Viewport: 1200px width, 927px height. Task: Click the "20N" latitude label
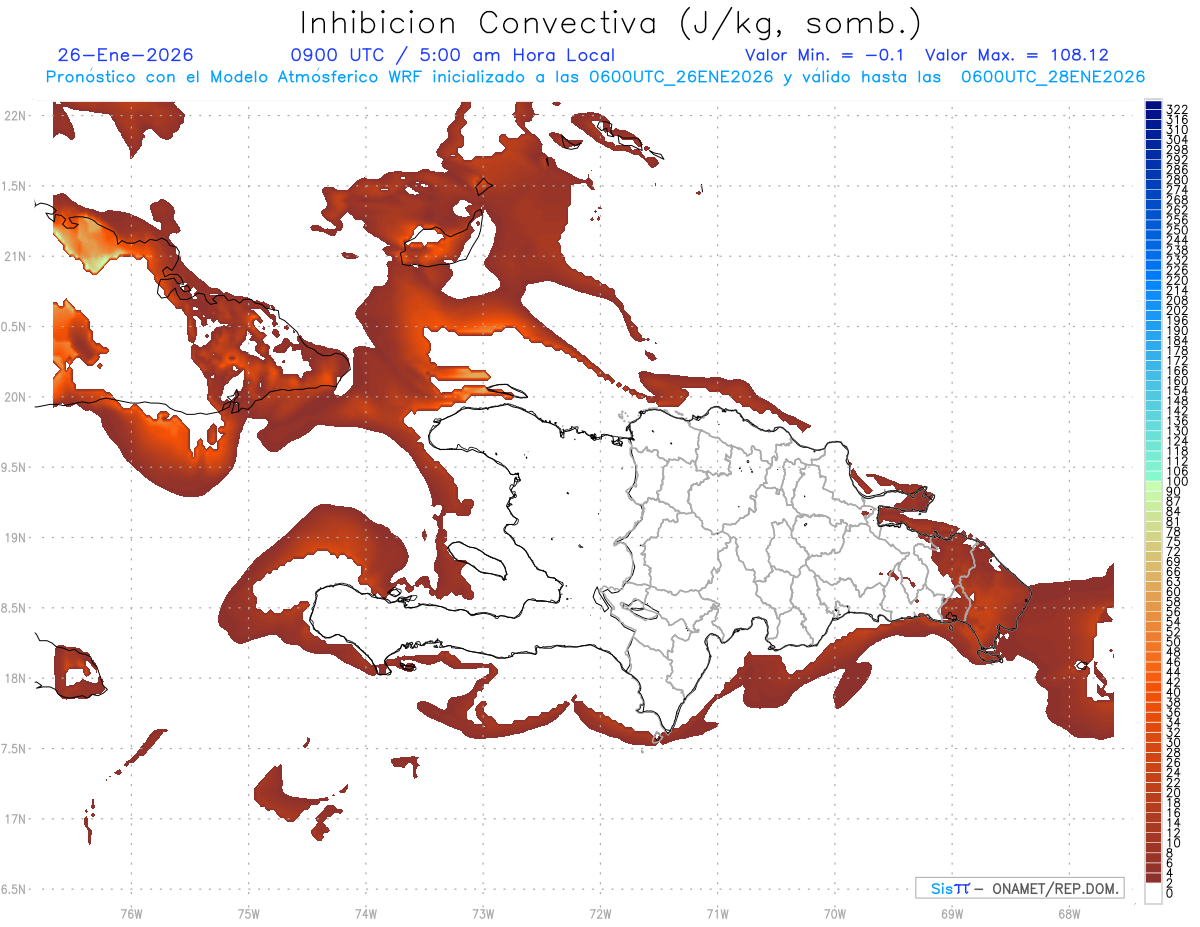pyautogui.click(x=16, y=397)
